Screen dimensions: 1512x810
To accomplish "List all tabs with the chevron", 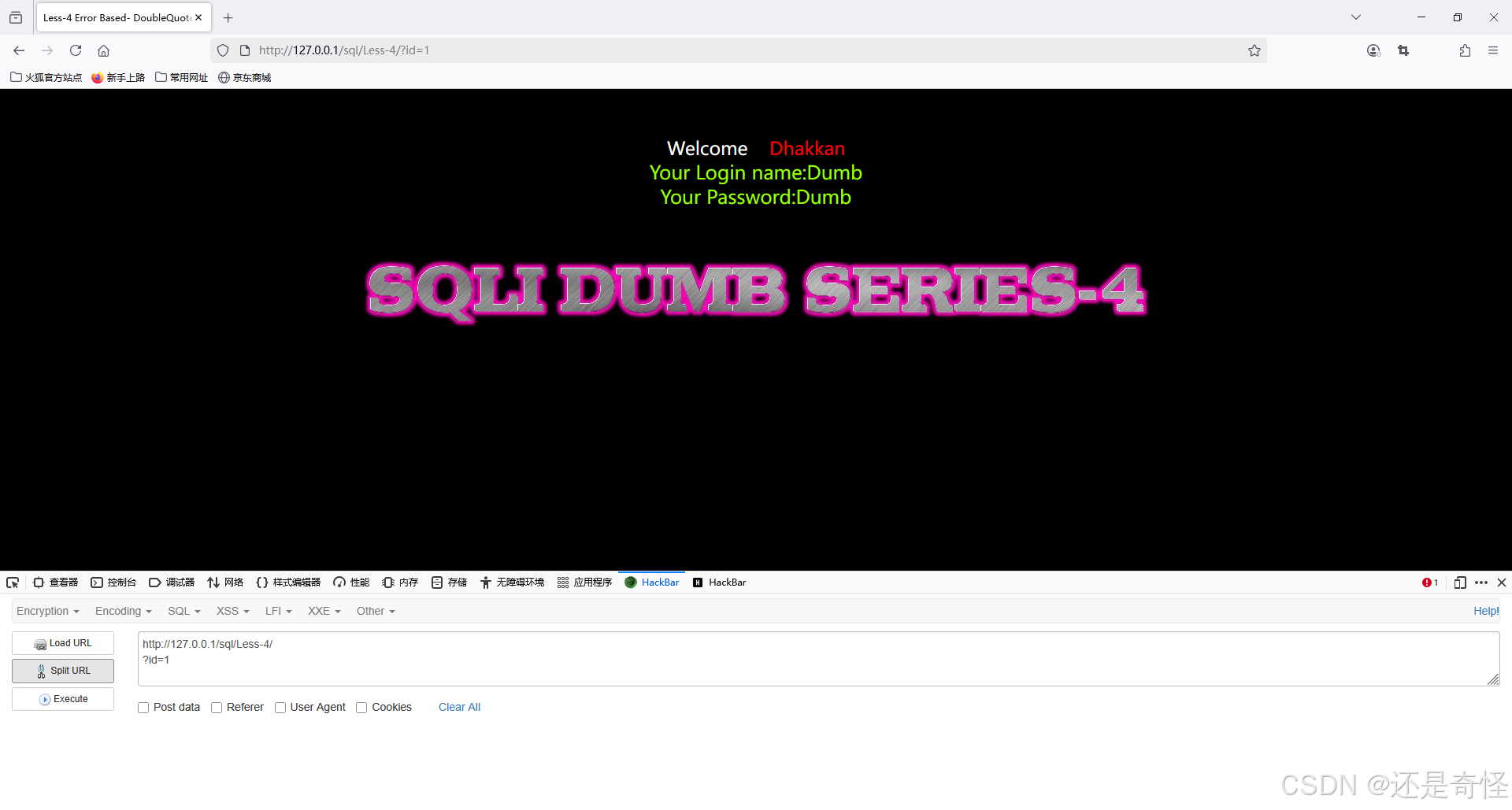I will point(1356,17).
